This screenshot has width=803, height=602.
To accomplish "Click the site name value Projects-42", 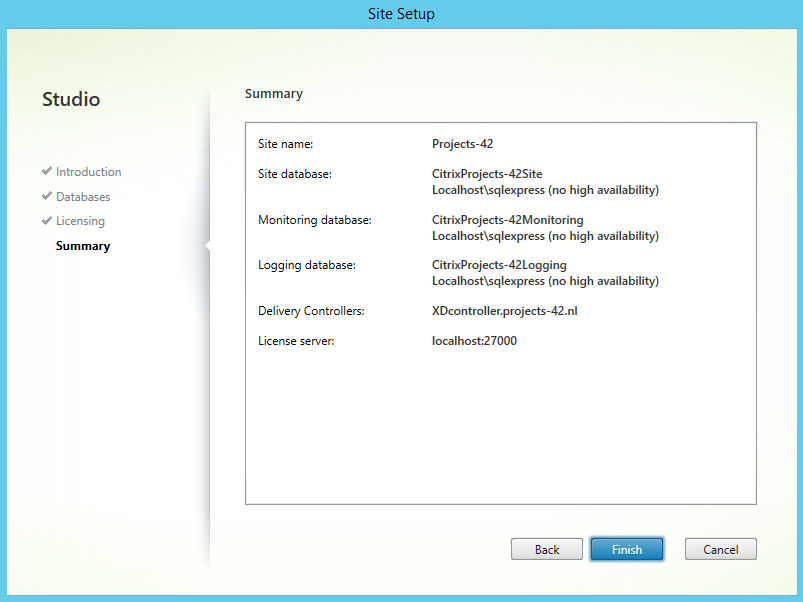I will [x=462, y=144].
